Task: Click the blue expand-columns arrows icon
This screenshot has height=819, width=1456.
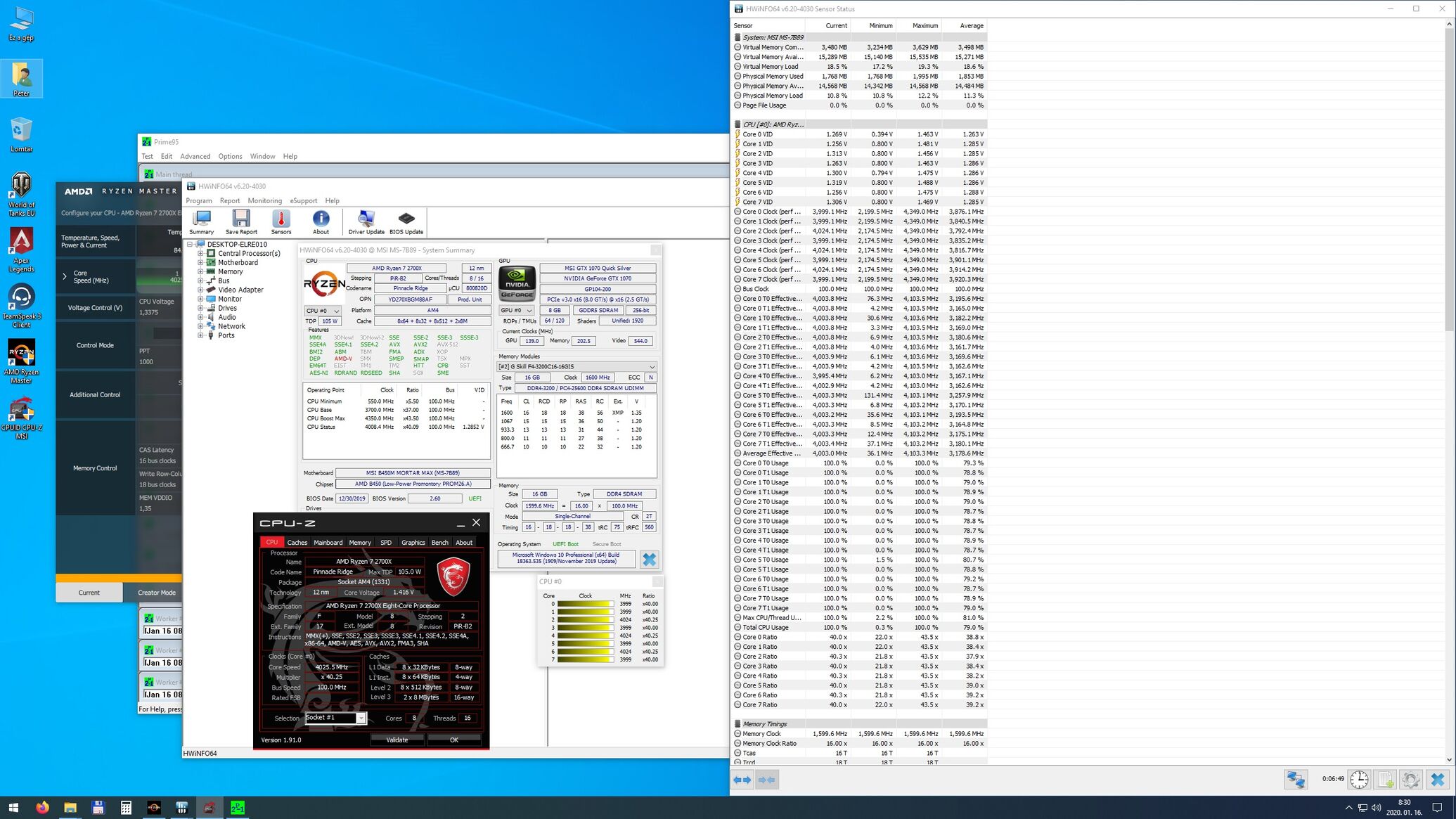Action: click(742, 780)
